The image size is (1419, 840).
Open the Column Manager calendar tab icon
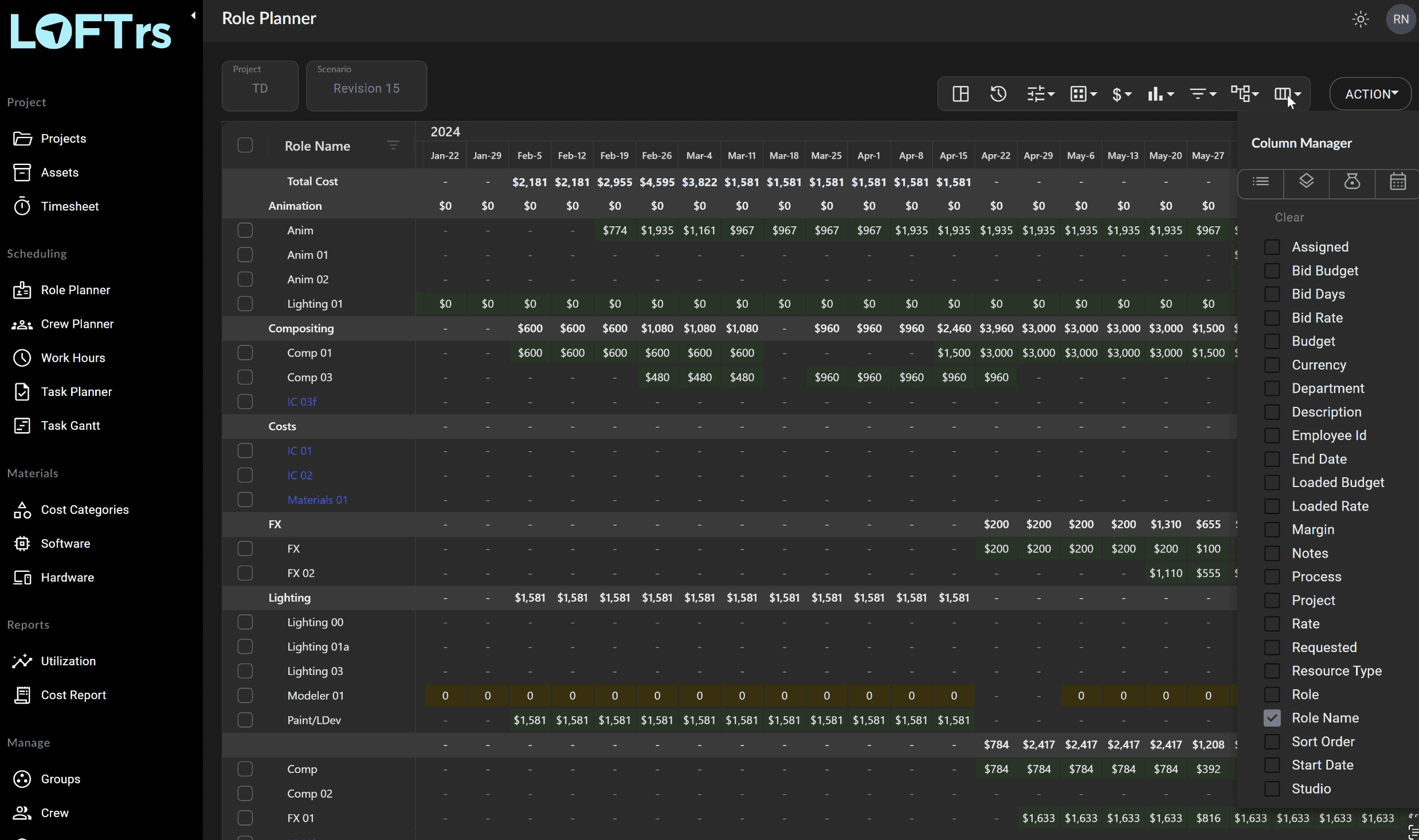[1397, 182]
